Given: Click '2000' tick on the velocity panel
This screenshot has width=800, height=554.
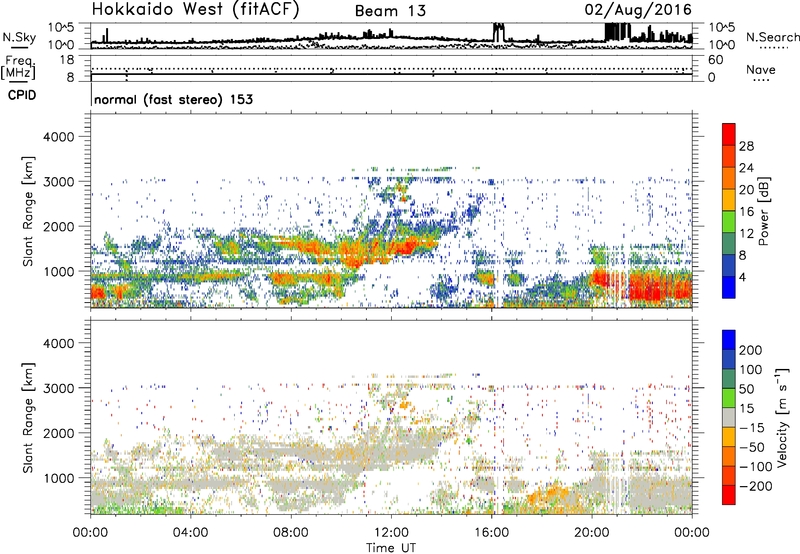Looking at the screenshot, I should point(59,433).
